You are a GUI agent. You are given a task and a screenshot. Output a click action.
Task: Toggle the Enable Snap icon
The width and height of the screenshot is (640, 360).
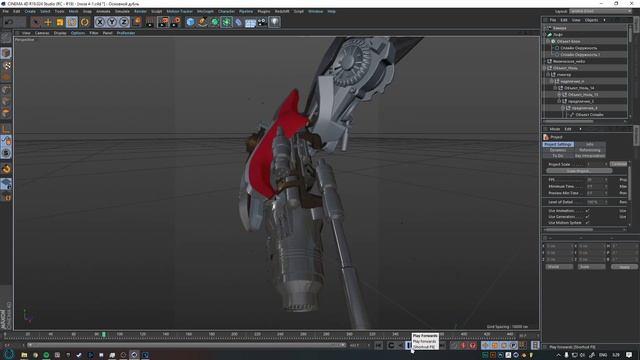coord(6,169)
